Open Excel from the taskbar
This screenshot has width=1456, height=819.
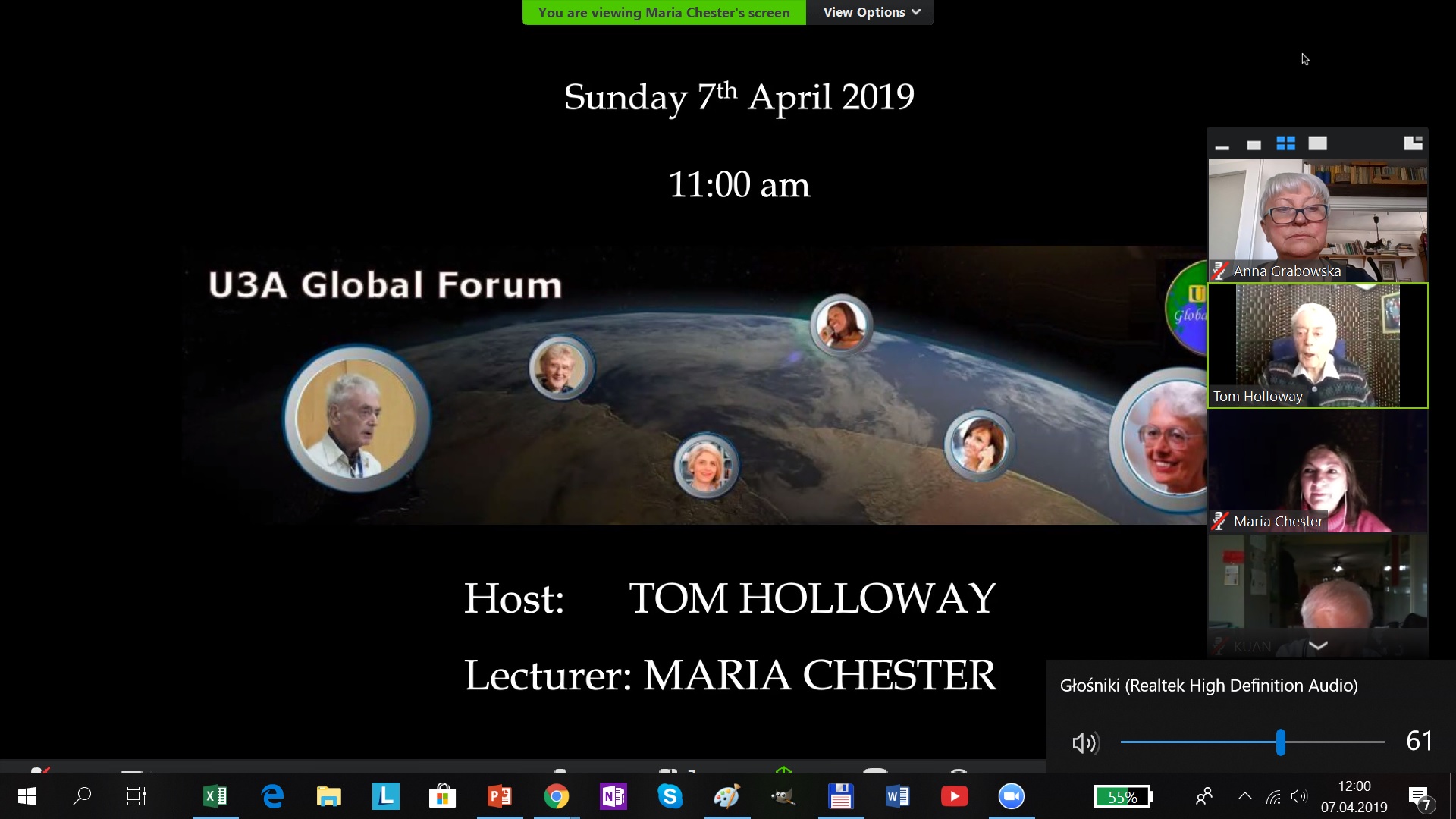point(215,796)
